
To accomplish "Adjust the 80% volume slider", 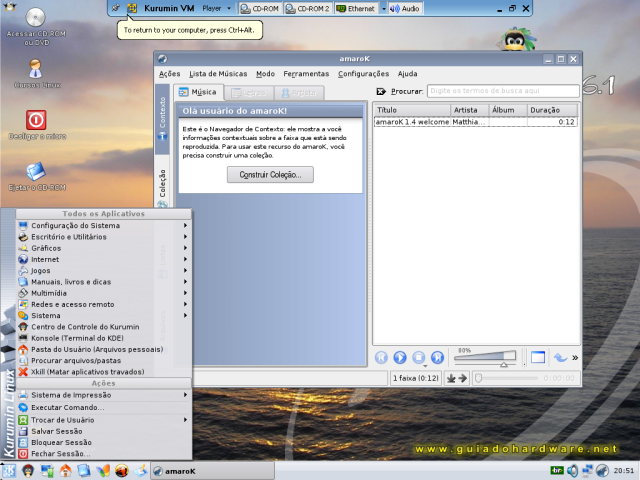I will click(485, 358).
